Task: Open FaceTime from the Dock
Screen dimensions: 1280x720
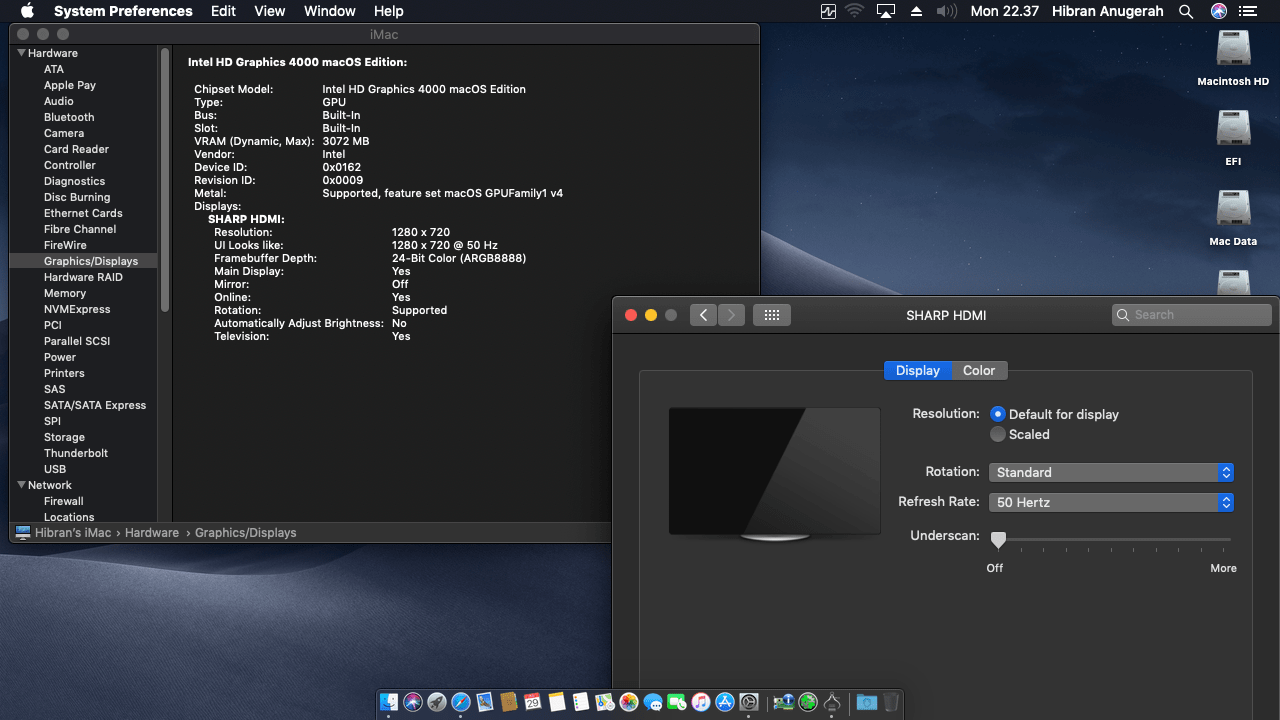Action: pyautogui.click(x=677, y=703)
